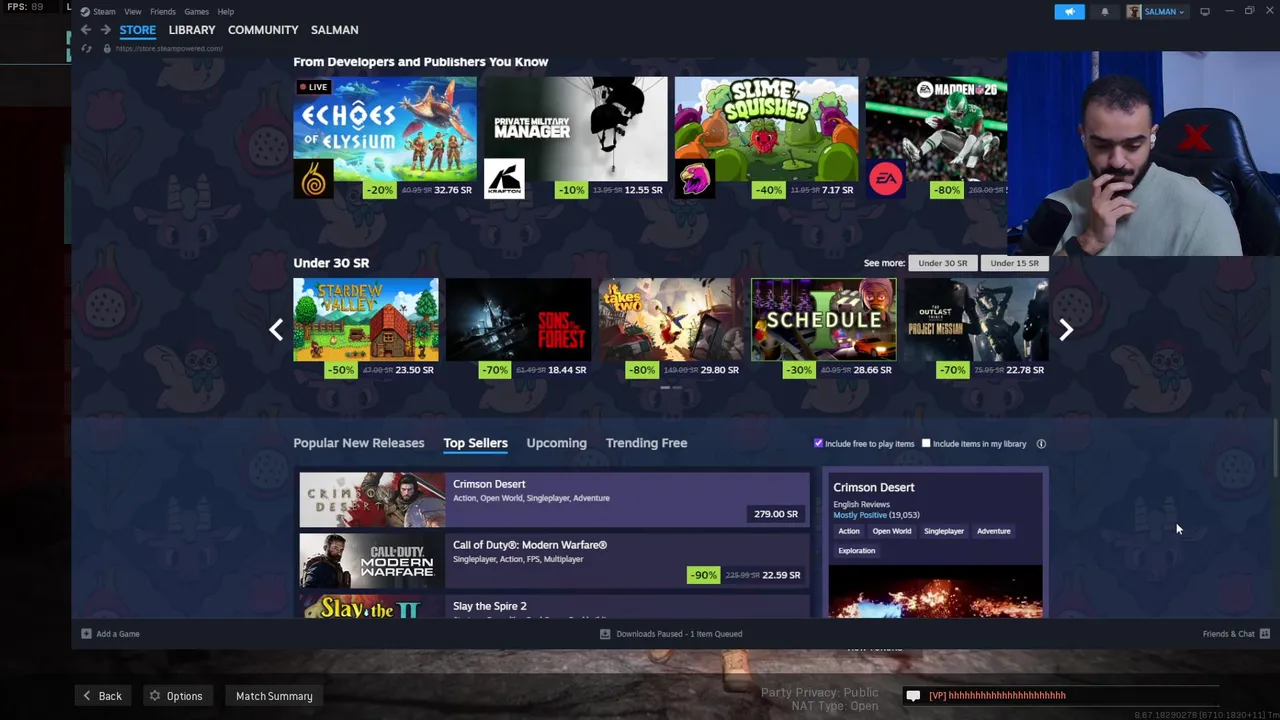Viewport: 1280px width, 720px height.
Task: Open Call of Duty Modern Warfare row
Action: click(x=554, y=561)
